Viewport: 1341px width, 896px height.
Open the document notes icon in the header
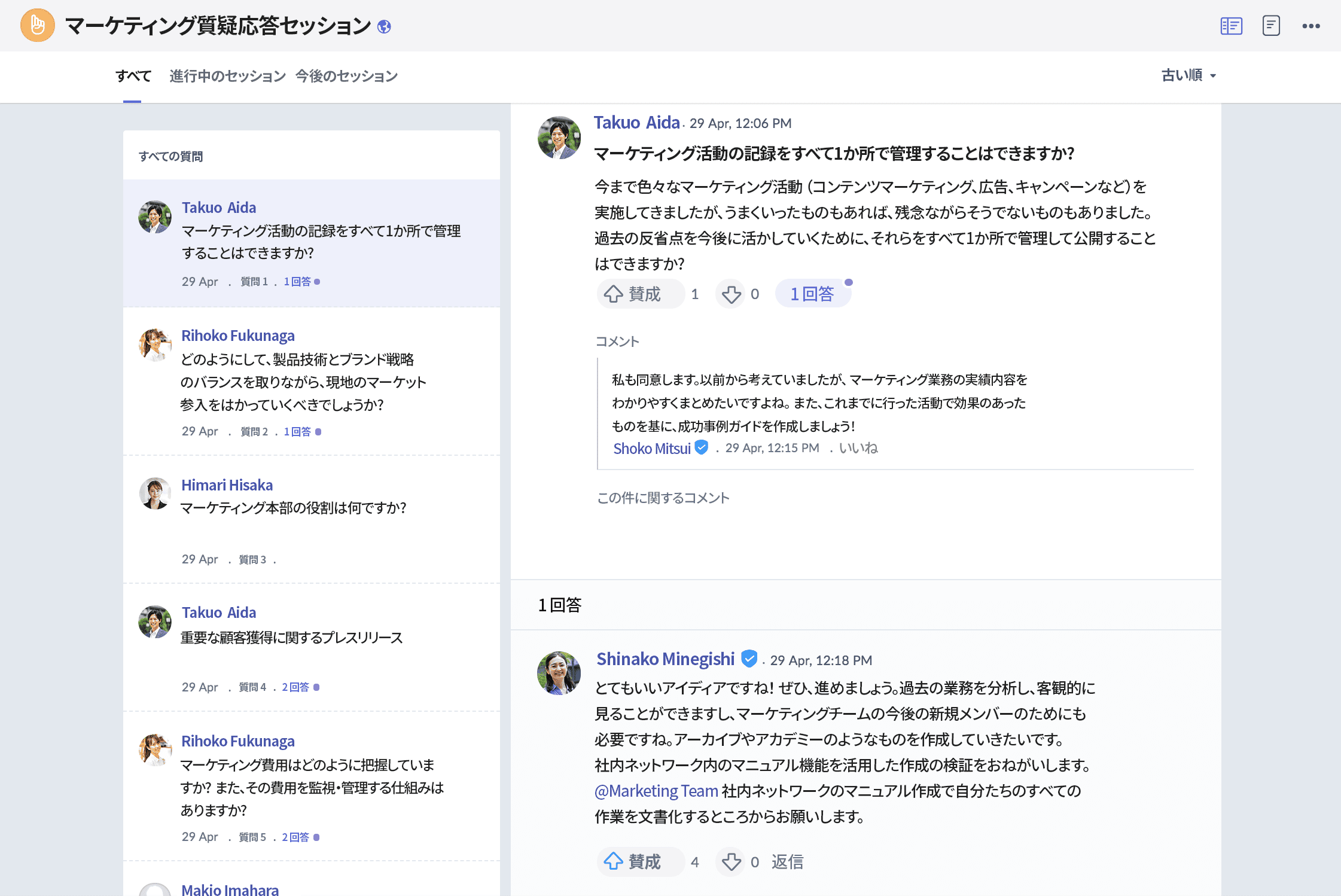[1272, 26]
